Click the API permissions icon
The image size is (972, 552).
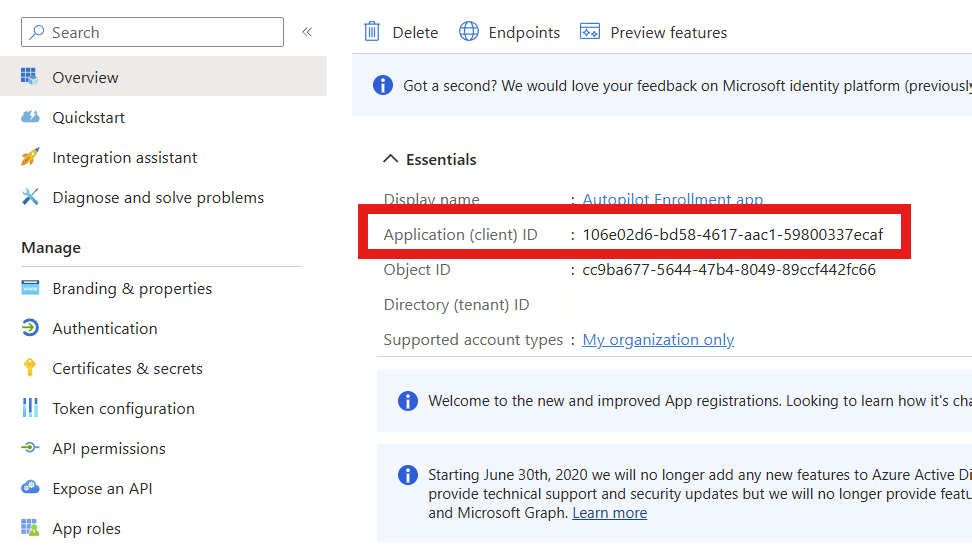pos(30,449)
